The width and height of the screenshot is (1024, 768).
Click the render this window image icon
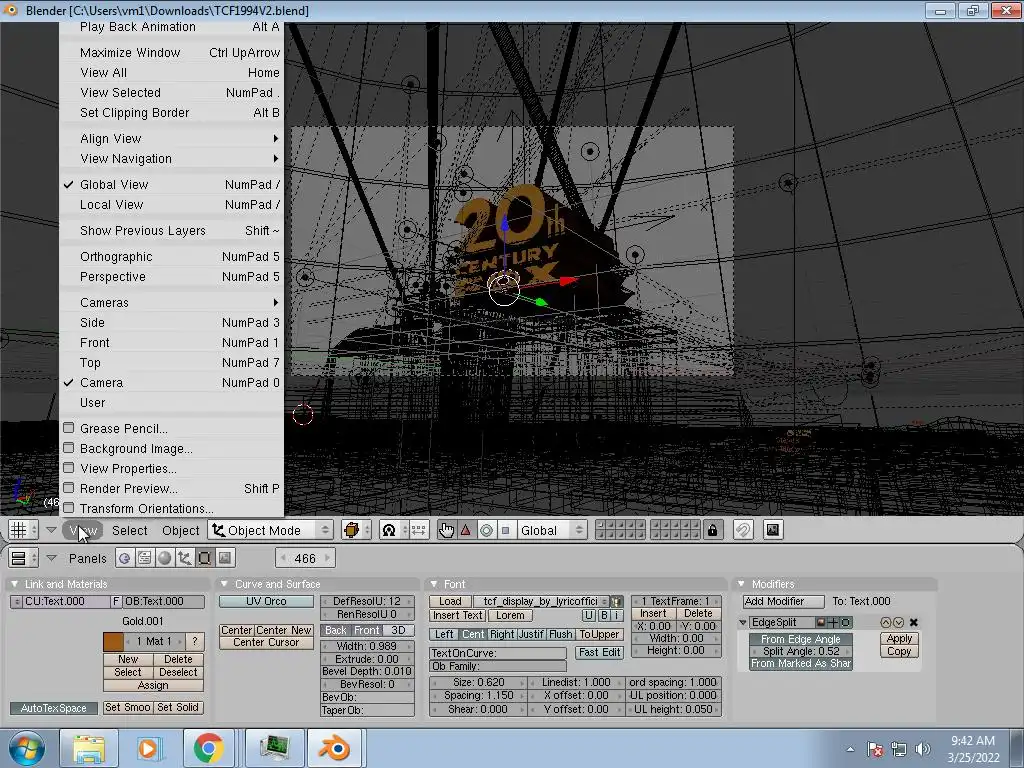pyautogui.click(x=773, y=530)
